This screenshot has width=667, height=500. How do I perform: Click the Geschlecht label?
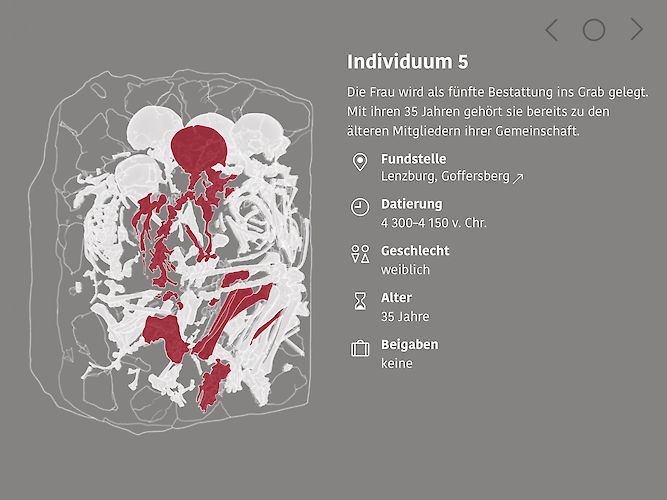click(x=415, y=251)
